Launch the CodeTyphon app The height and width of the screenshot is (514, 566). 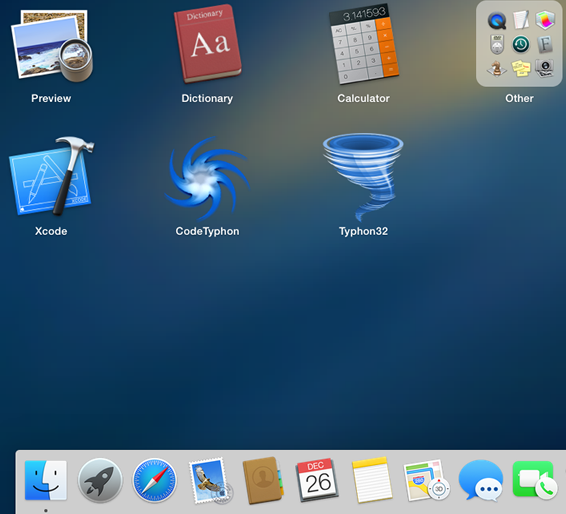207,178
